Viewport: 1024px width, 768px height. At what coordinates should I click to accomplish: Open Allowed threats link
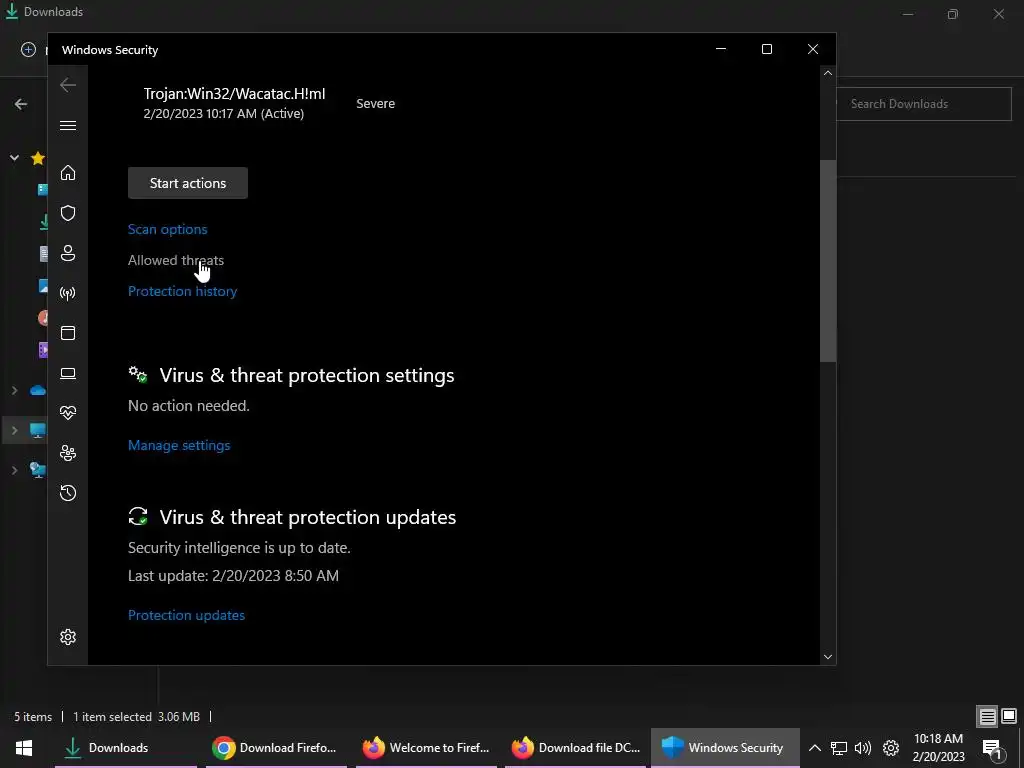(x=176, y=260)
